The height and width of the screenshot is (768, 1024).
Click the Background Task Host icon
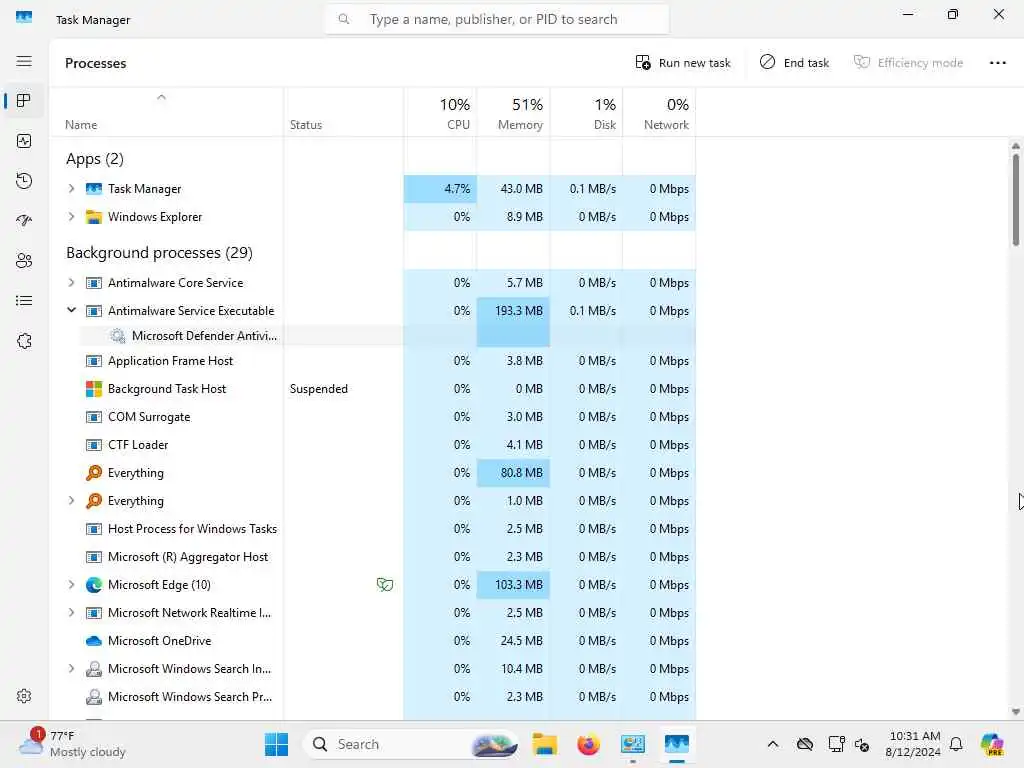click(x=94, y=389)
